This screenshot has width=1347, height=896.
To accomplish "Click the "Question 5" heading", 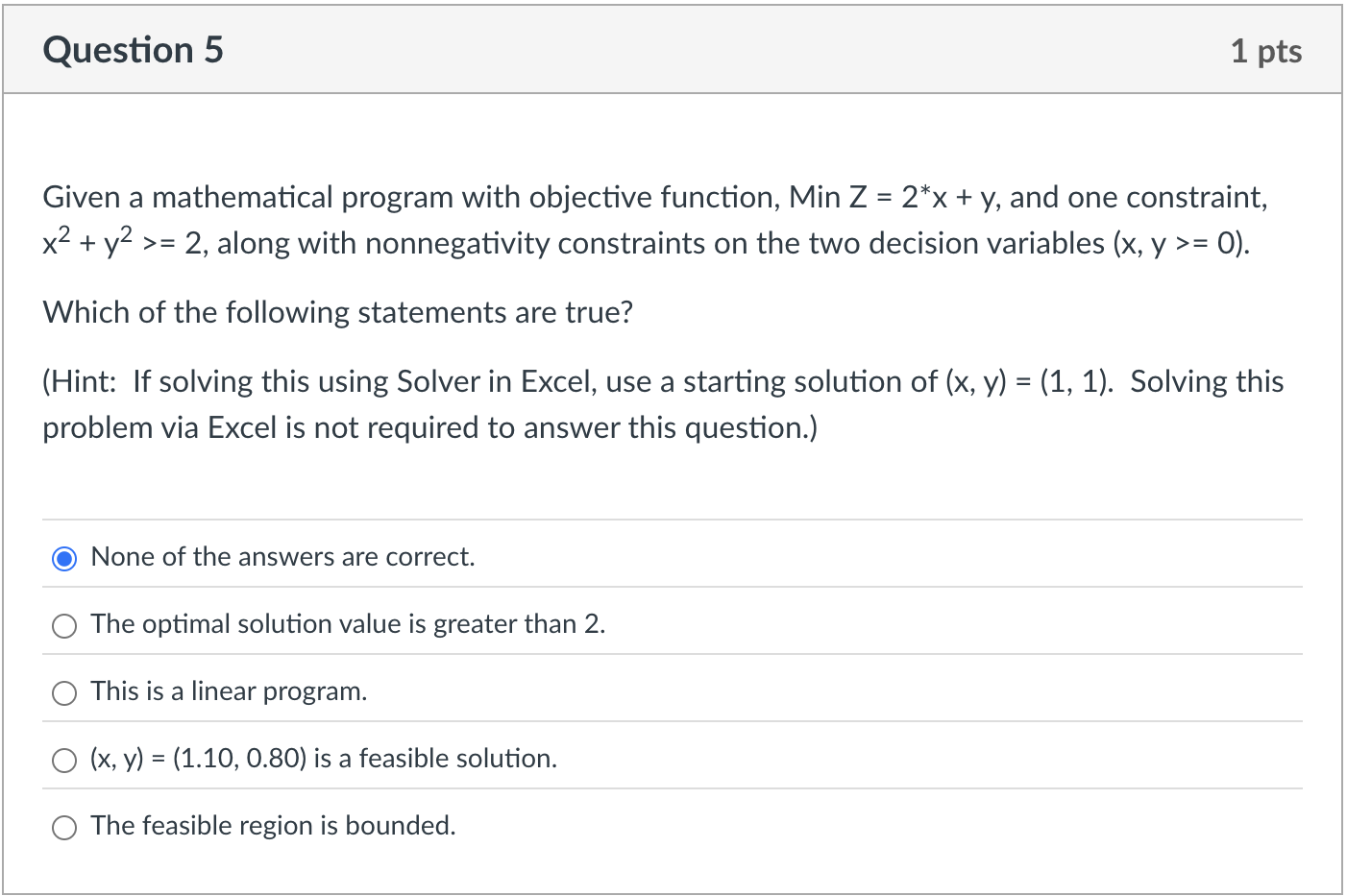I will pos(133,50).
